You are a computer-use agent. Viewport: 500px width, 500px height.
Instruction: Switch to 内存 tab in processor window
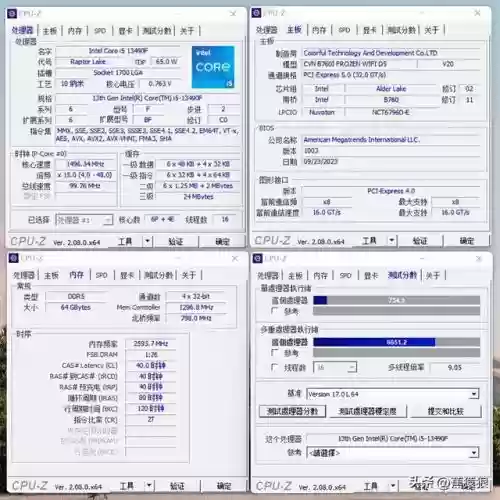tap(75, 31)
